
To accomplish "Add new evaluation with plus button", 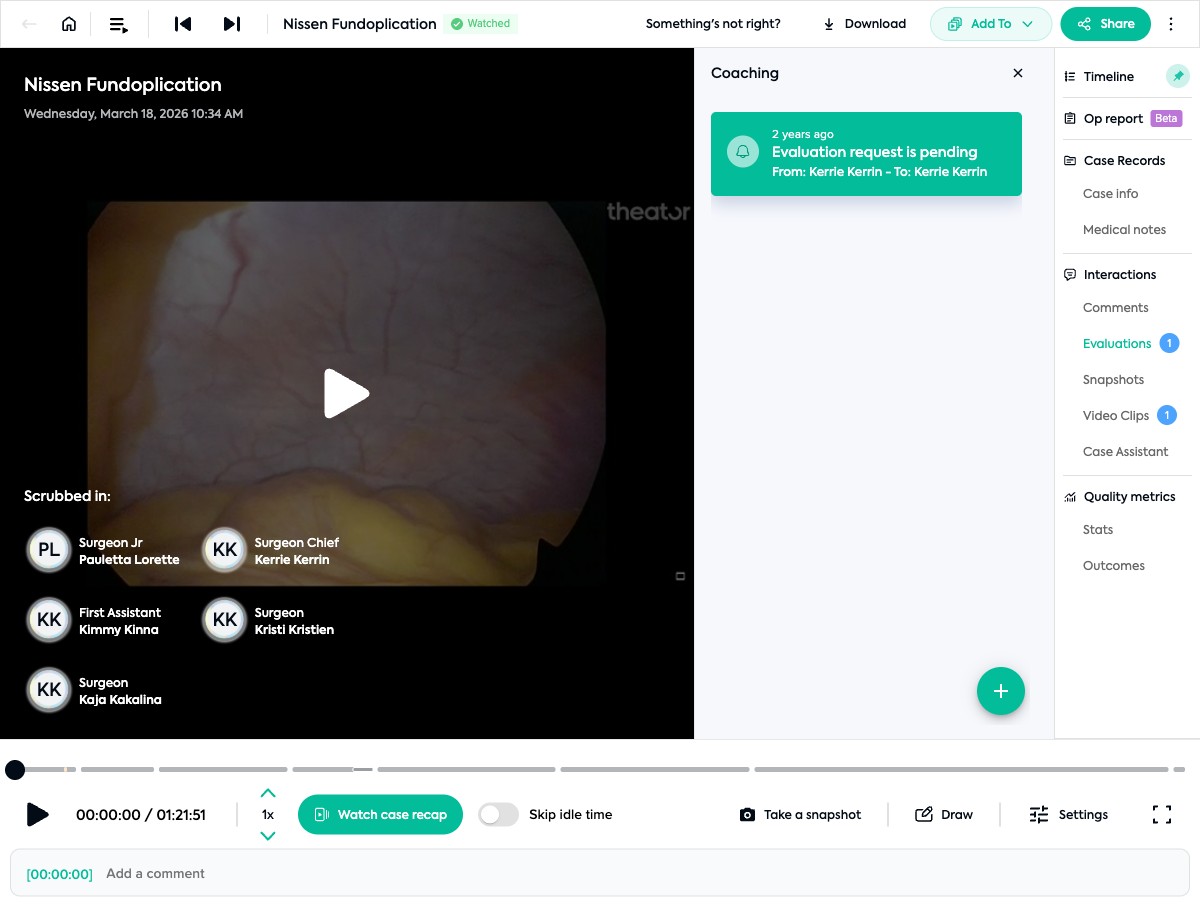I will coord(1000,691).
